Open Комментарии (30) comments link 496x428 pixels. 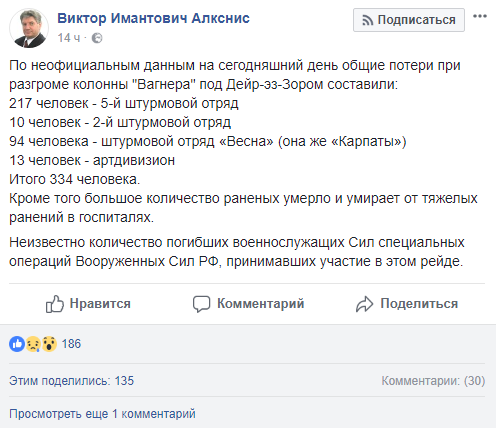pyautogui.click(x=433, y=381)
